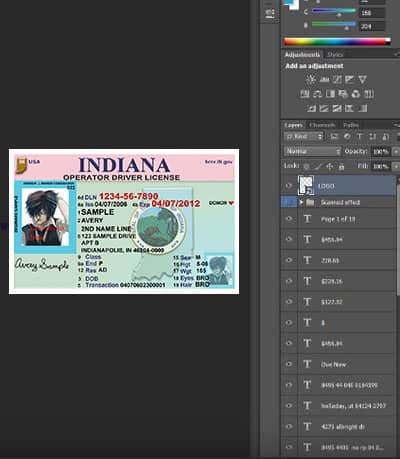Hide the 220.65 text layer
The height and width of the screenshot is (459, 400).
(x=289, y=260)
